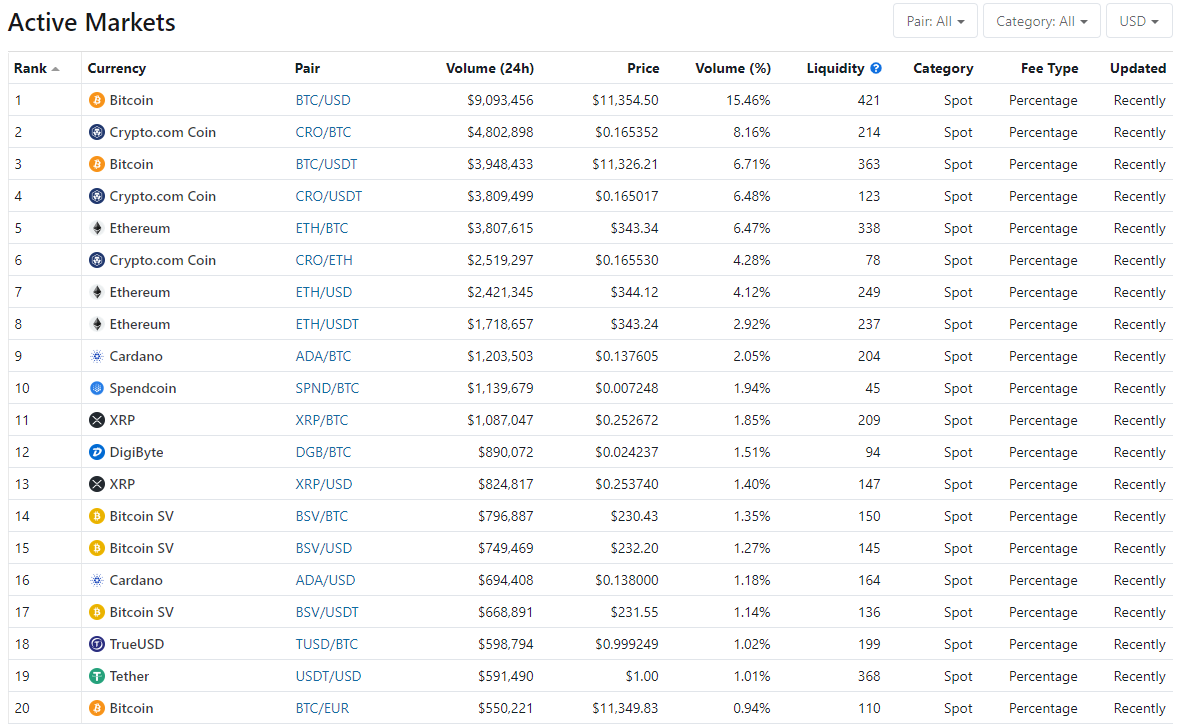Screen dimensions: 1182x724
Task: Click the XRP icon in XRP/USD row
Action: point(96,484)
